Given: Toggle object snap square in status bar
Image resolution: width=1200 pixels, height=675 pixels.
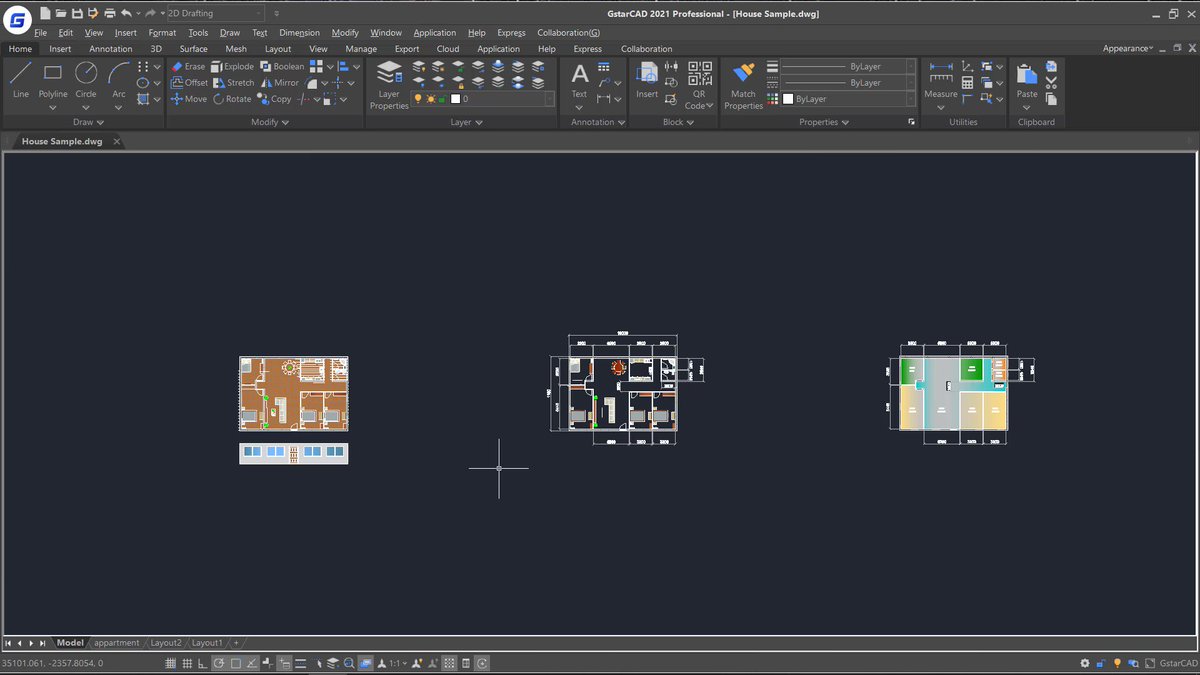Looking at the screenshot, I should (236, 663).
